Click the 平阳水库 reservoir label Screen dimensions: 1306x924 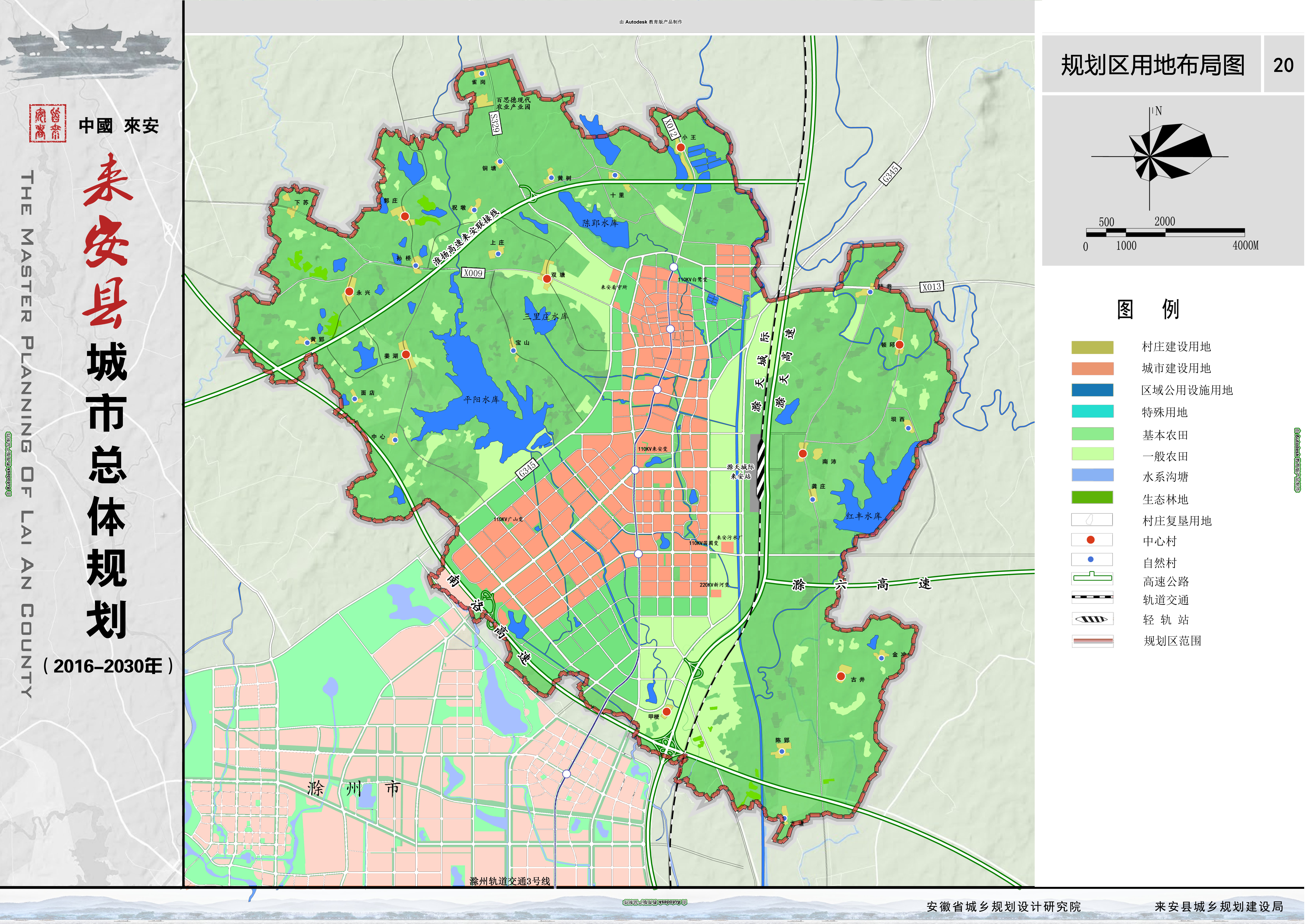[481, 400]
